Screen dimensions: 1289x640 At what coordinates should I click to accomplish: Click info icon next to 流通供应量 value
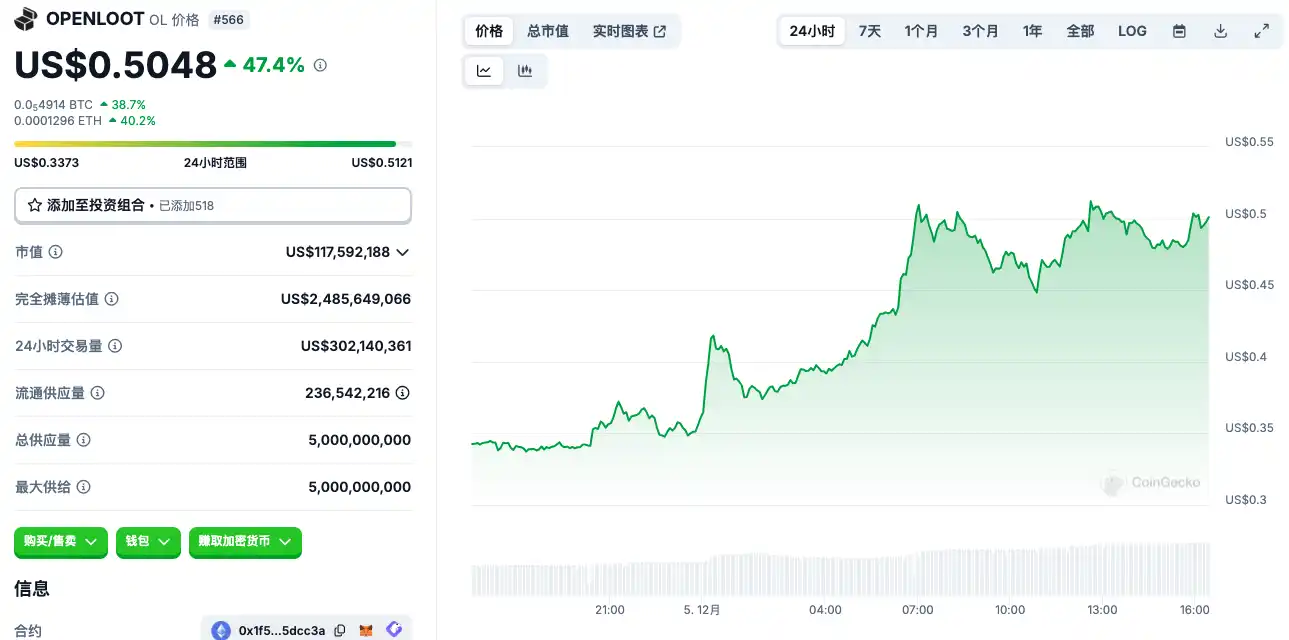click(402, 393)
